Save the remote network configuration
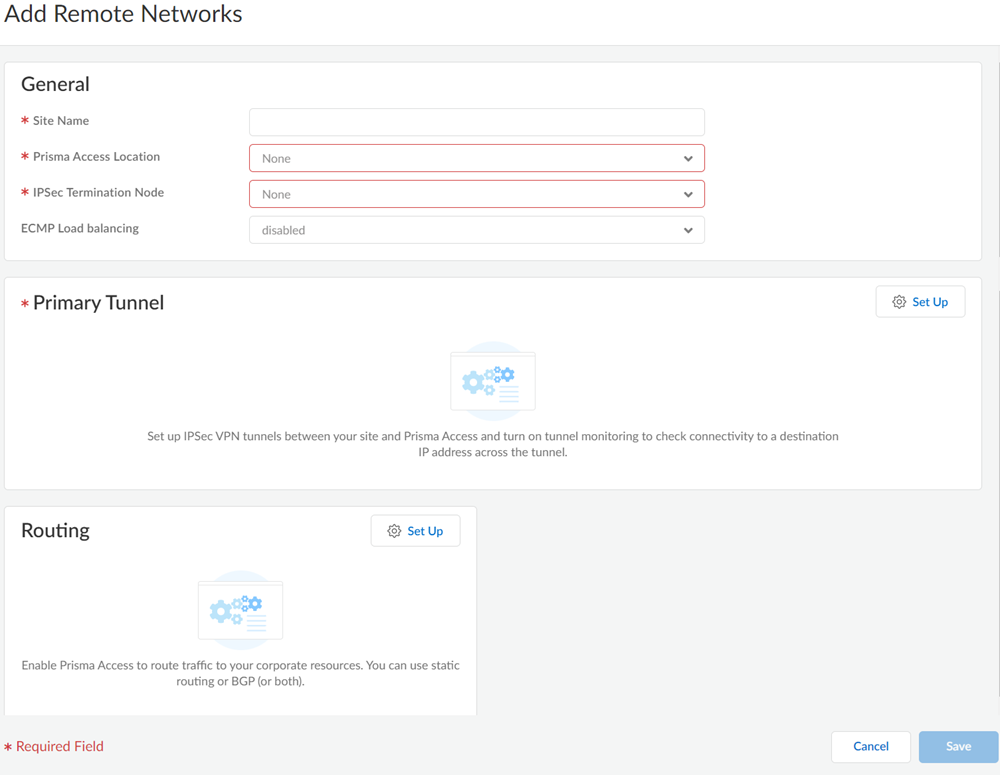This screenshot has width=1000, height=775. (958, 746)
